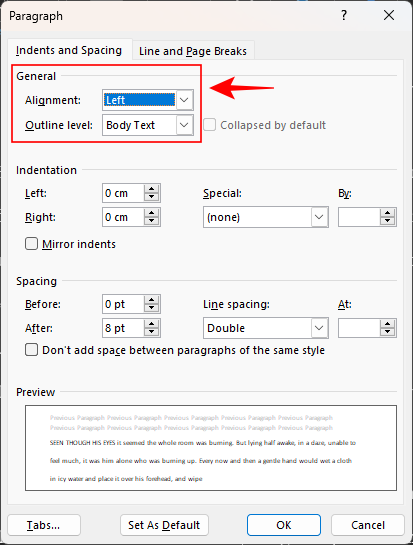Image resolution: width=413 pixels, height=545 pixels.
Task: Click the Set As Default button
Action: 164,525
